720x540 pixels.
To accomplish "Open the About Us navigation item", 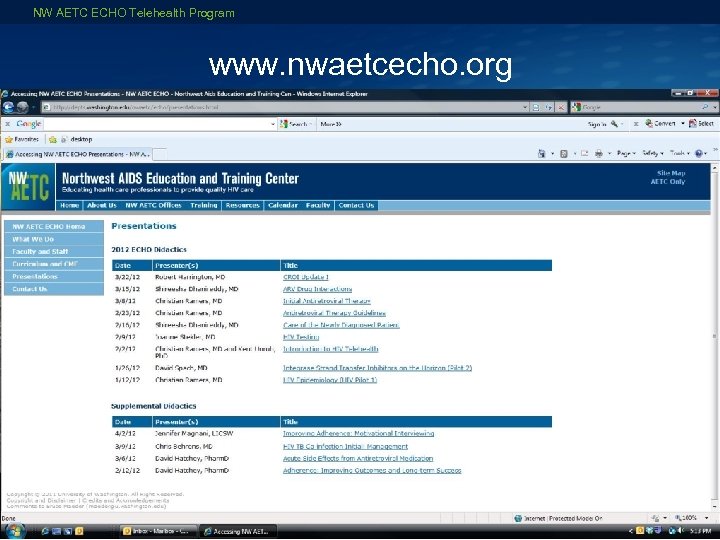I will click(101, 205).
